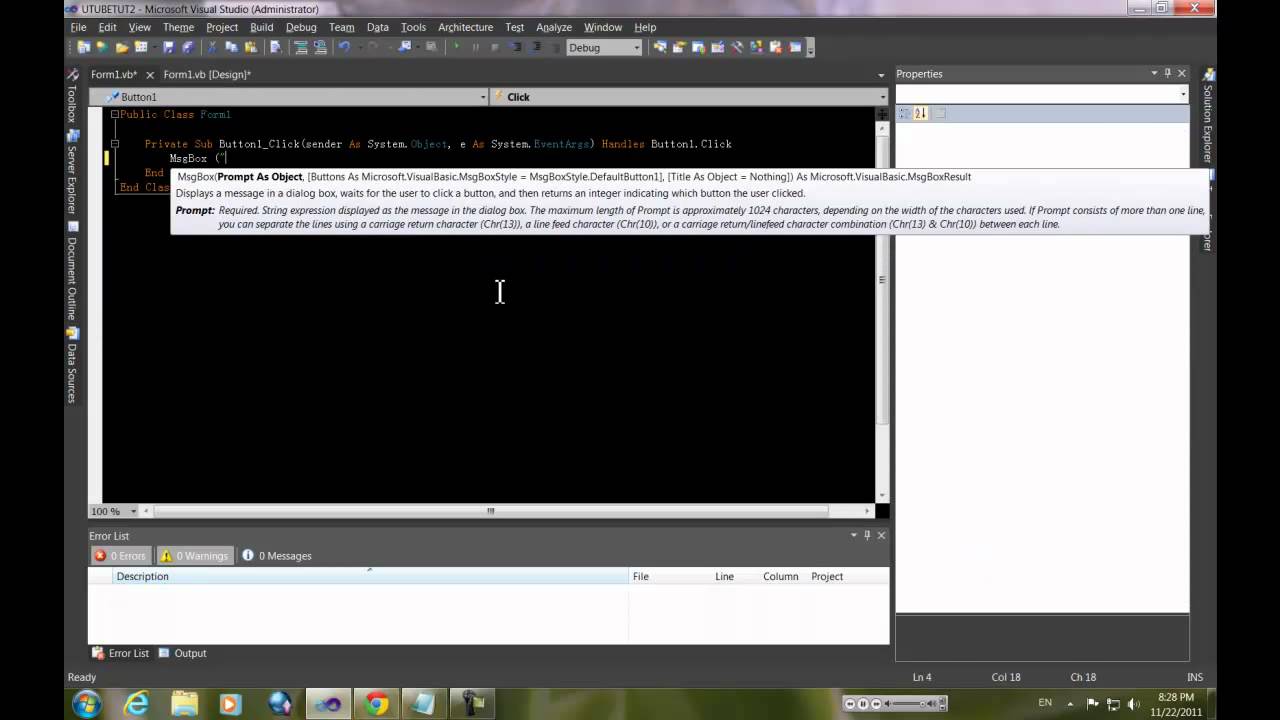Open the Build menu
Screen dimensions: 1280x720
click(262, 27)
